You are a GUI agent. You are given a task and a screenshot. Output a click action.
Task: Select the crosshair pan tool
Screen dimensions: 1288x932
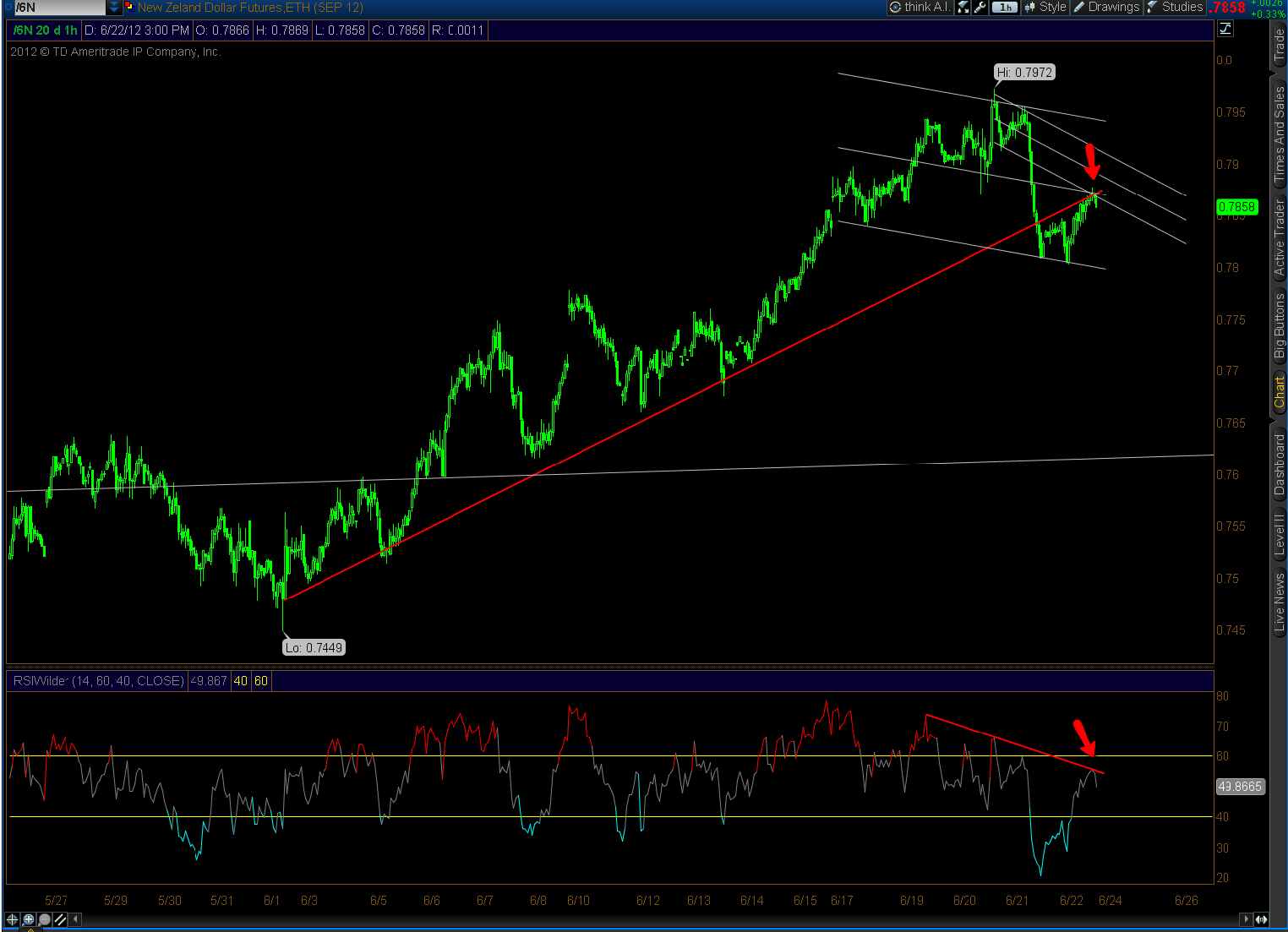pyautogui.click(x=13, y=919)
